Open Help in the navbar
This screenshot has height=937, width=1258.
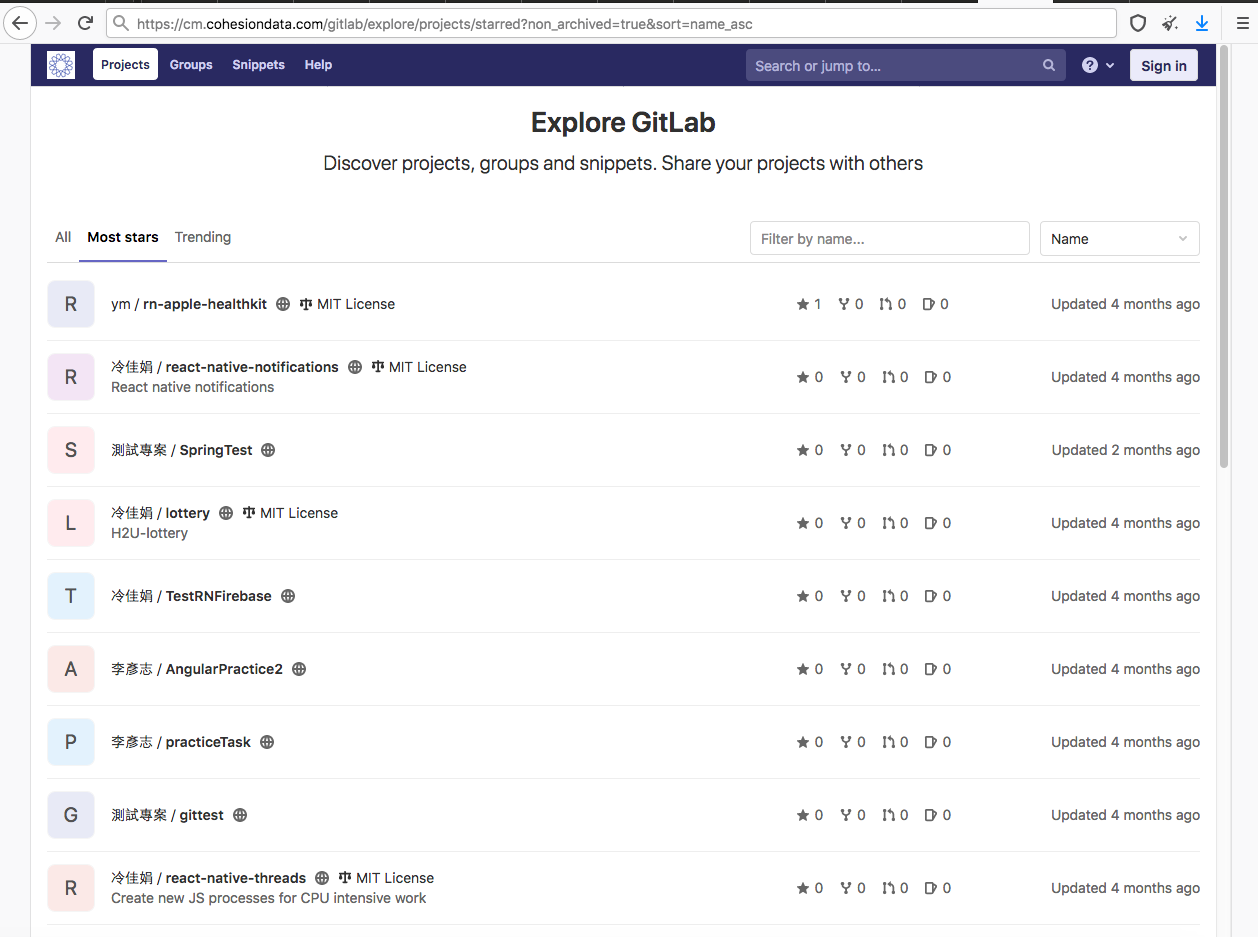pyautogui.click(x=318, y=65)
